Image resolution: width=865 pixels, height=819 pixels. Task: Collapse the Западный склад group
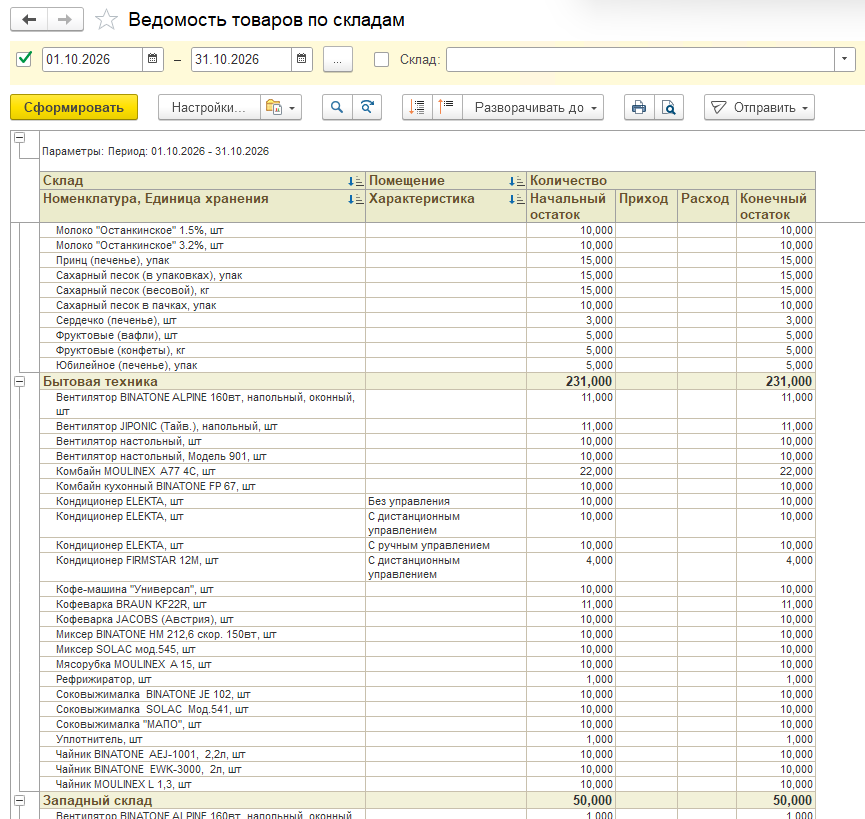pyautogui.click(x=19, y=800)
